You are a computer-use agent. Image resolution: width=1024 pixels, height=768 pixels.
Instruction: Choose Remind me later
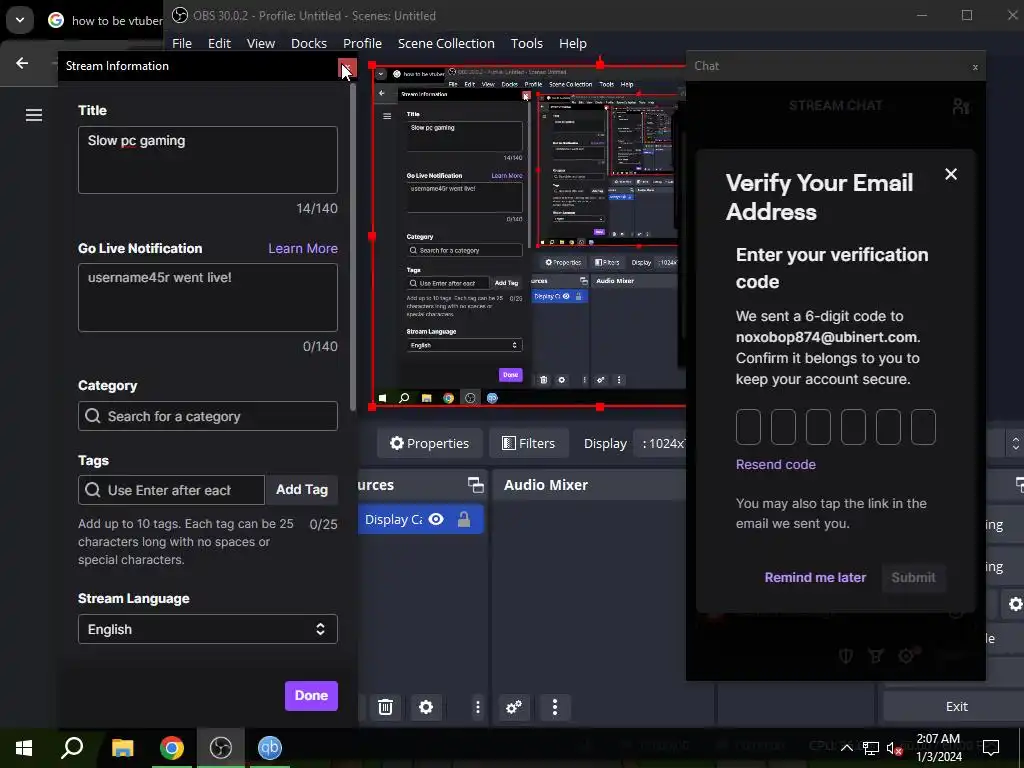click(815, 577)
